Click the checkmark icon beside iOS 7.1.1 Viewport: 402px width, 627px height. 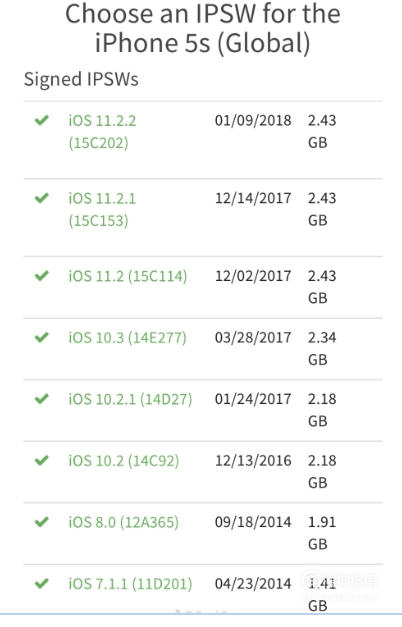pyautogui.click(x=42, y=583)
